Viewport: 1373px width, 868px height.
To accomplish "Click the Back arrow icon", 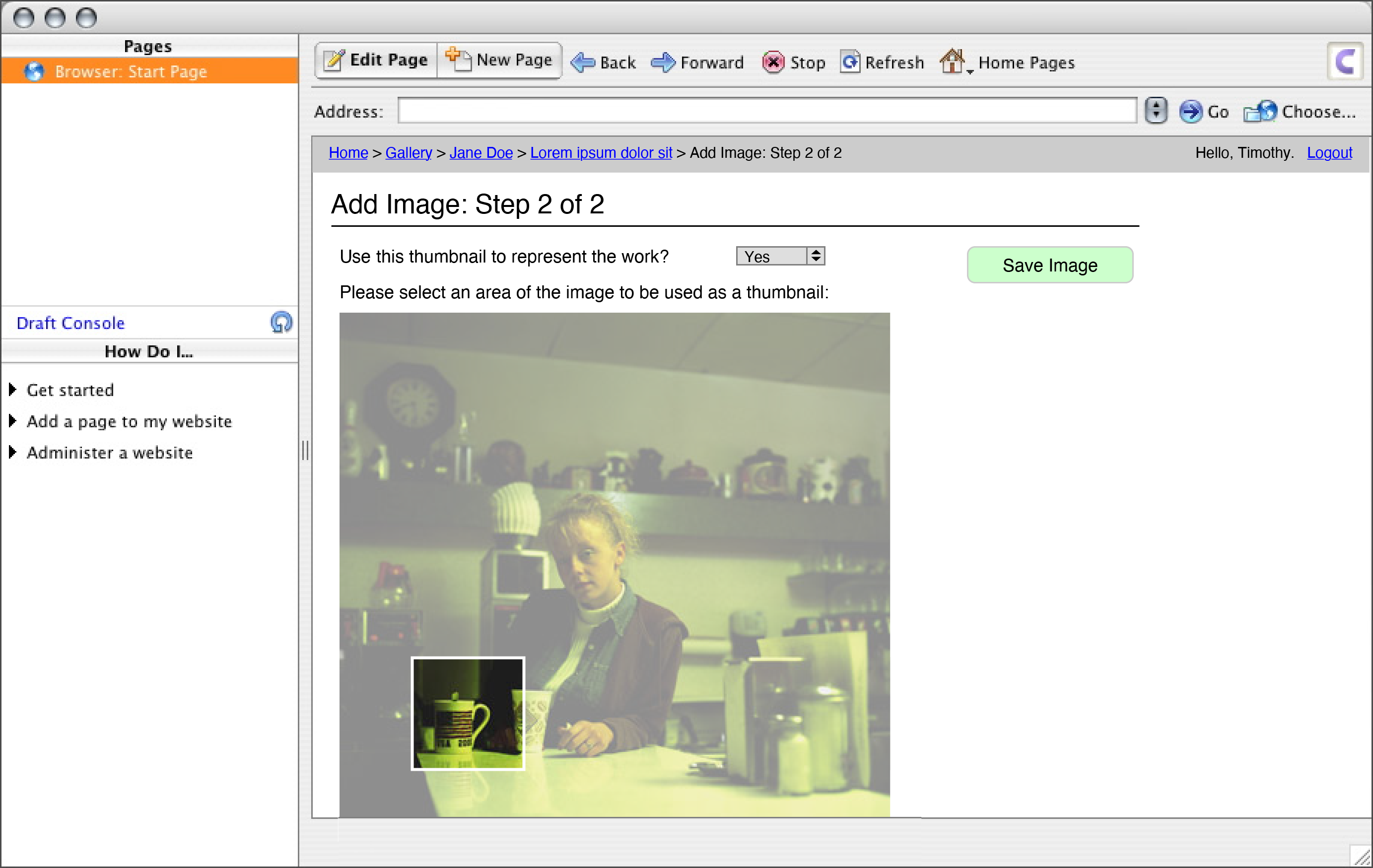I will click(582, 62).
